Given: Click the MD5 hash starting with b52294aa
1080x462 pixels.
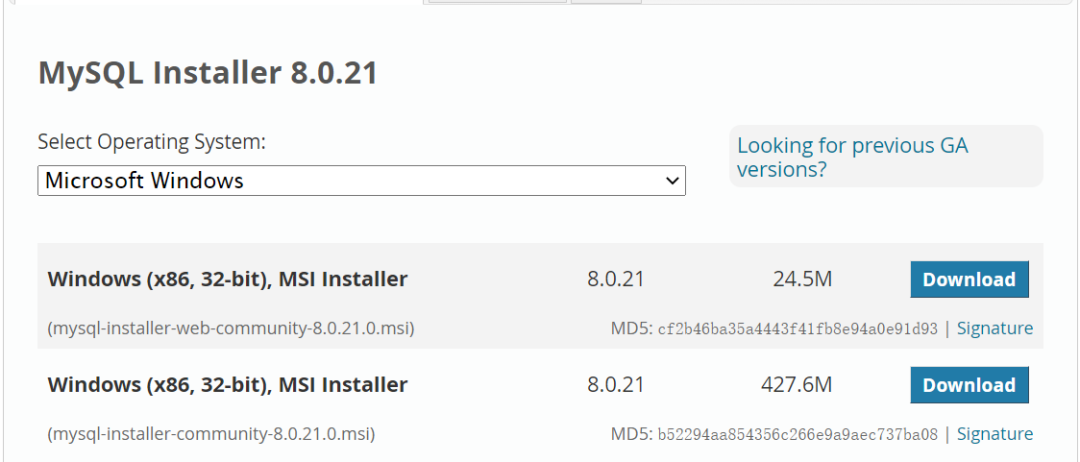Looking at the screenshot, I should click(797, 435).
